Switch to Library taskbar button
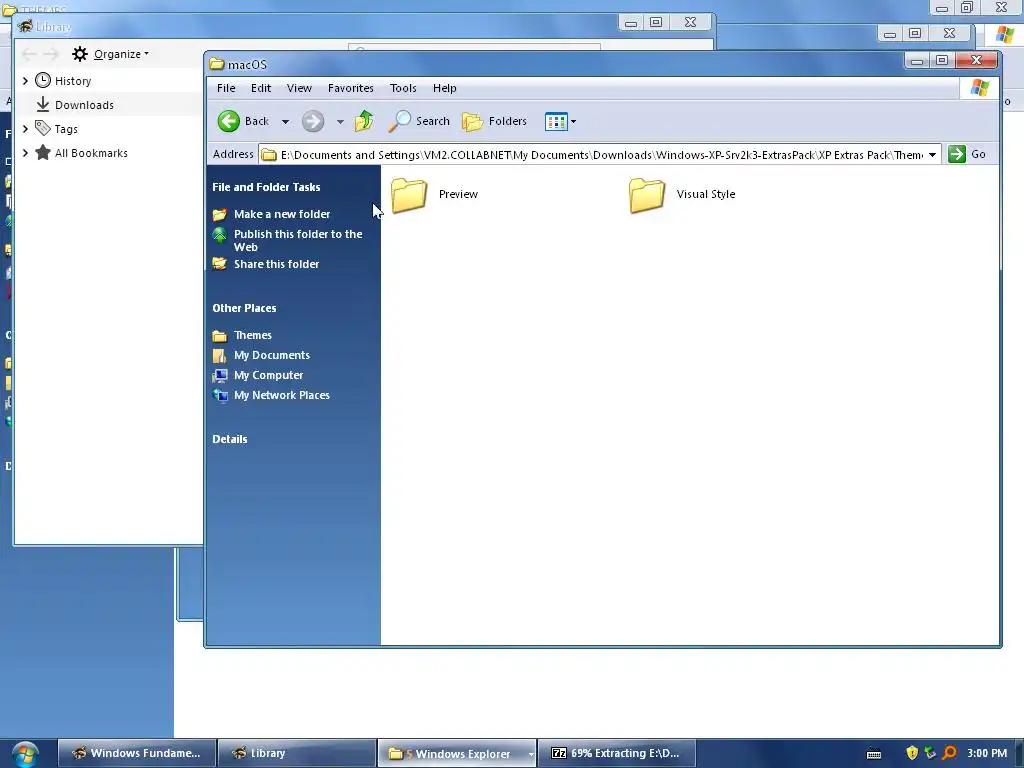This screenshot has height=768, width=1024. point(296,753)
